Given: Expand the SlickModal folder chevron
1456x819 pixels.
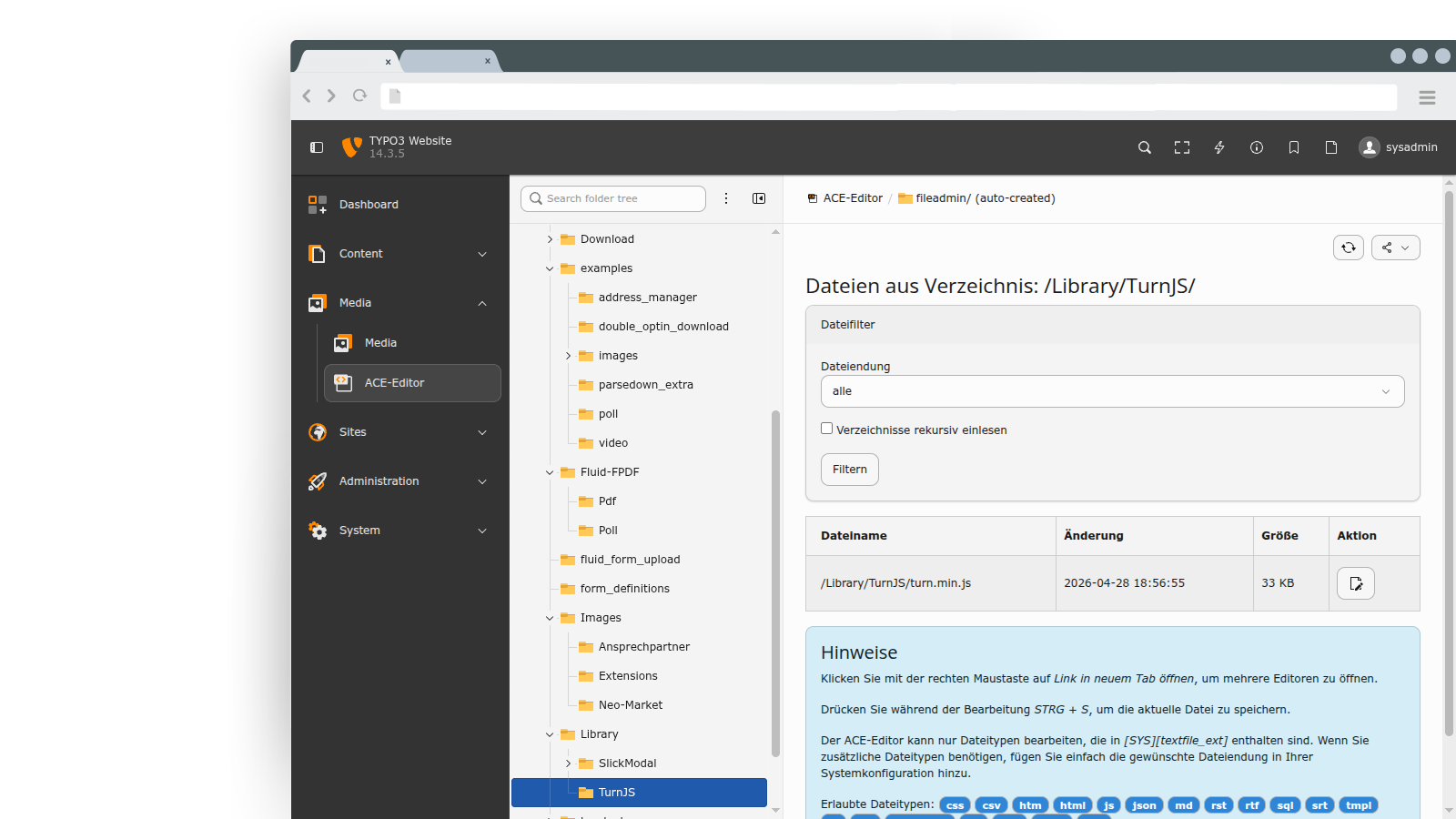Looking at the screenshot, I should (568, 763).
